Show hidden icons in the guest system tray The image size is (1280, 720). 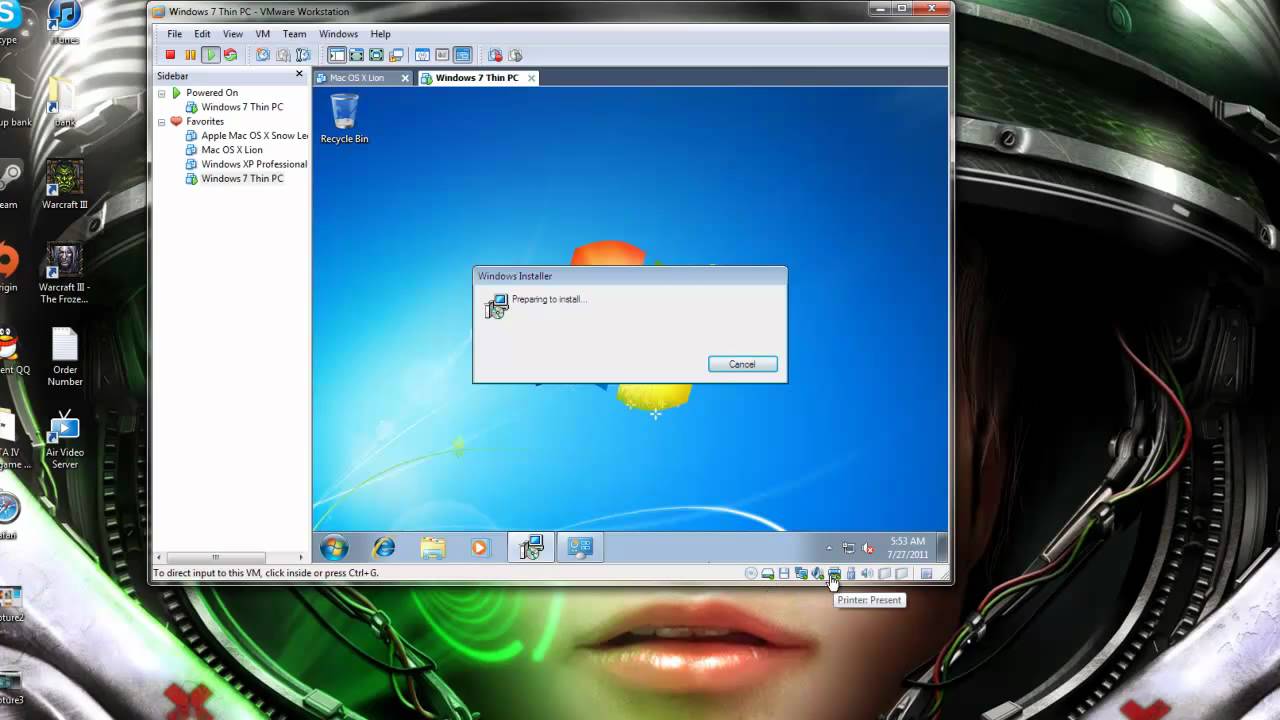[x=828, y=548]
